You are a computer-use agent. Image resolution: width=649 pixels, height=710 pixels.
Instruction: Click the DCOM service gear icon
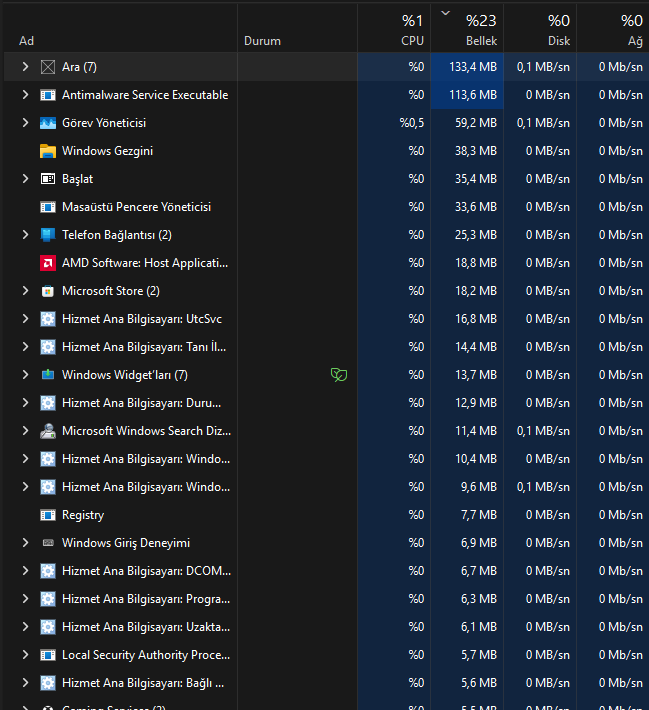pyautogui.click(x=48, y=571)
